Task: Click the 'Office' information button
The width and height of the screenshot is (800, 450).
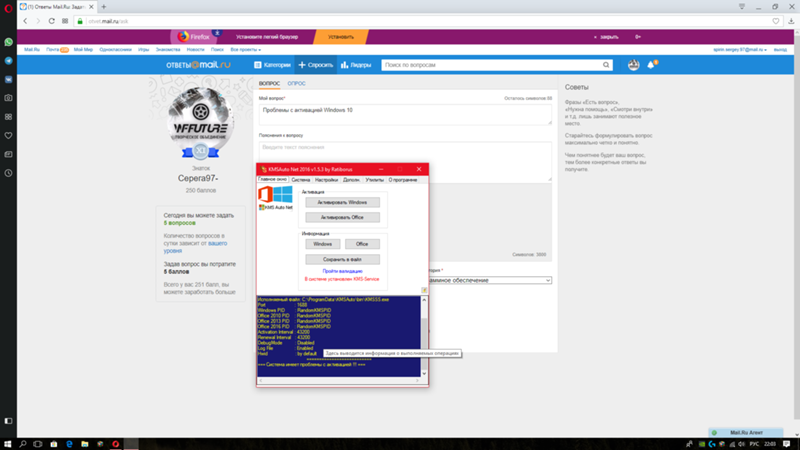Action: tap(362, 244)
